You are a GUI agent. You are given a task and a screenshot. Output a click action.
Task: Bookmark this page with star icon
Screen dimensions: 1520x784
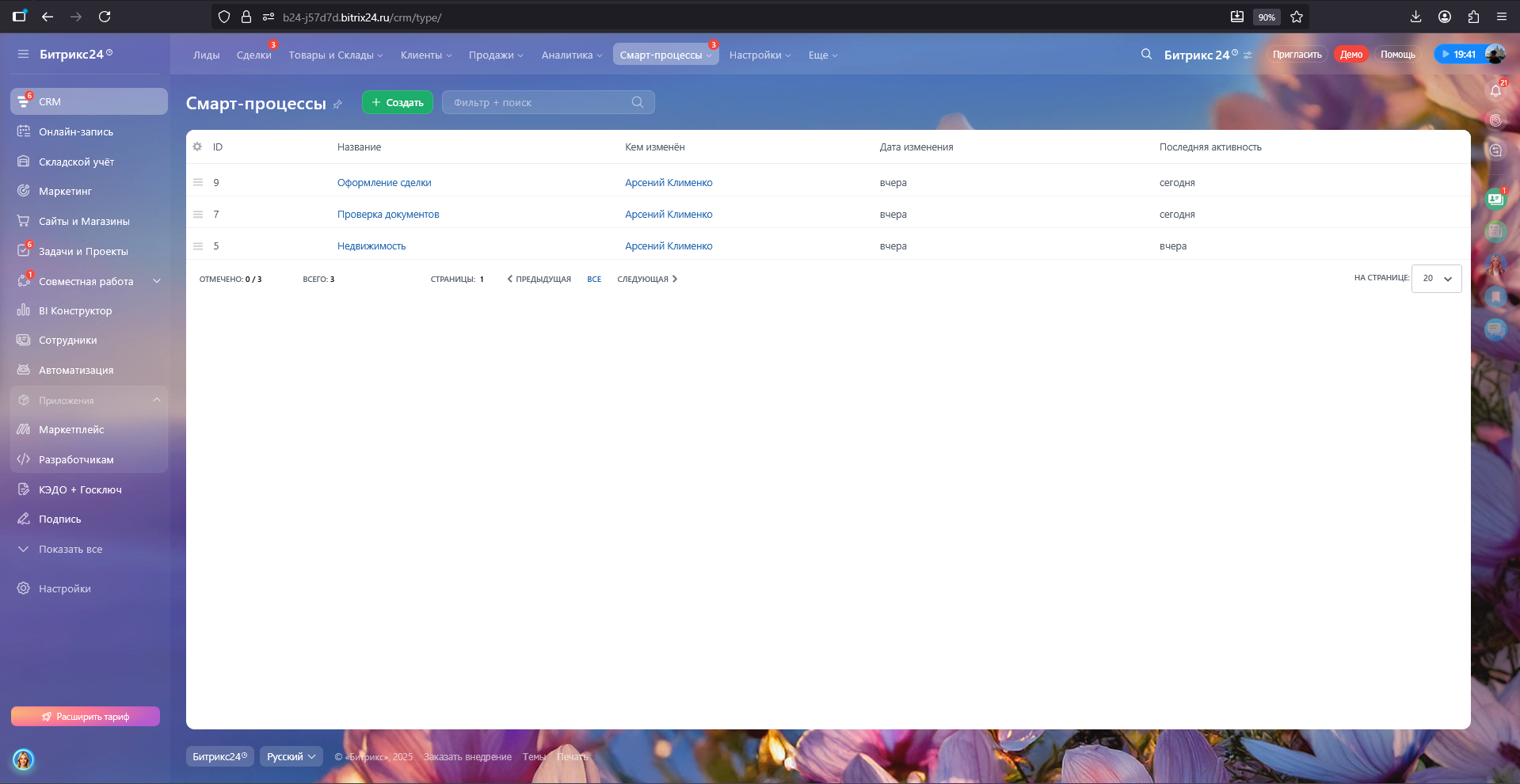pos(1297,17)
